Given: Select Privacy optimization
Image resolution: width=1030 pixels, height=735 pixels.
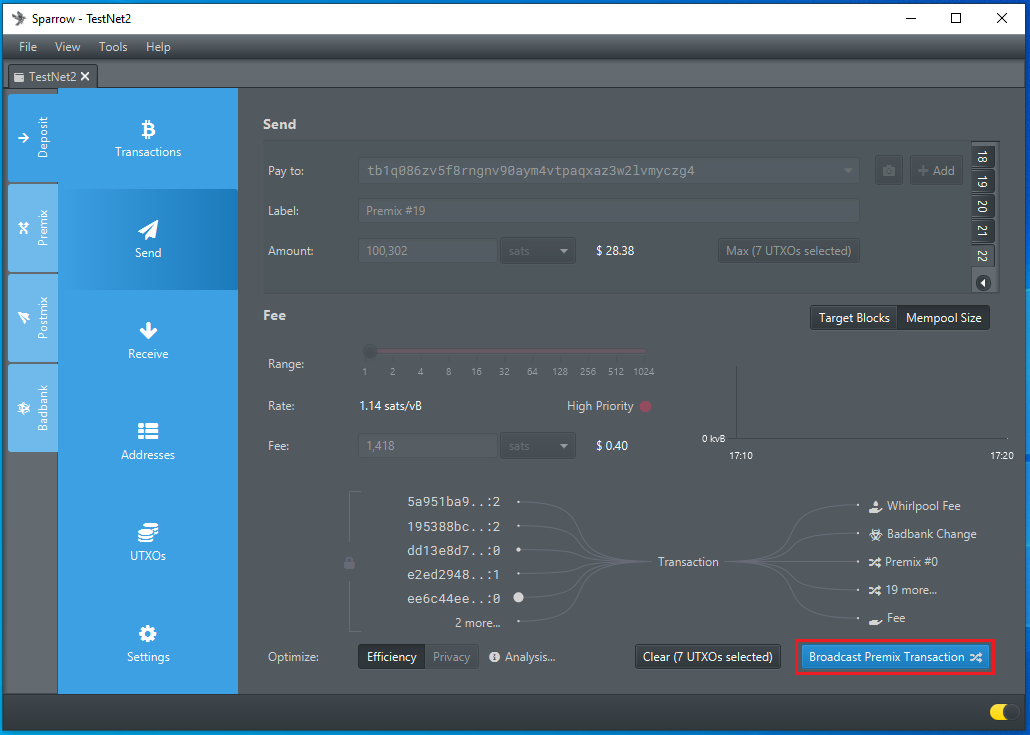Looking at the screenshot, I should [451, 657].
